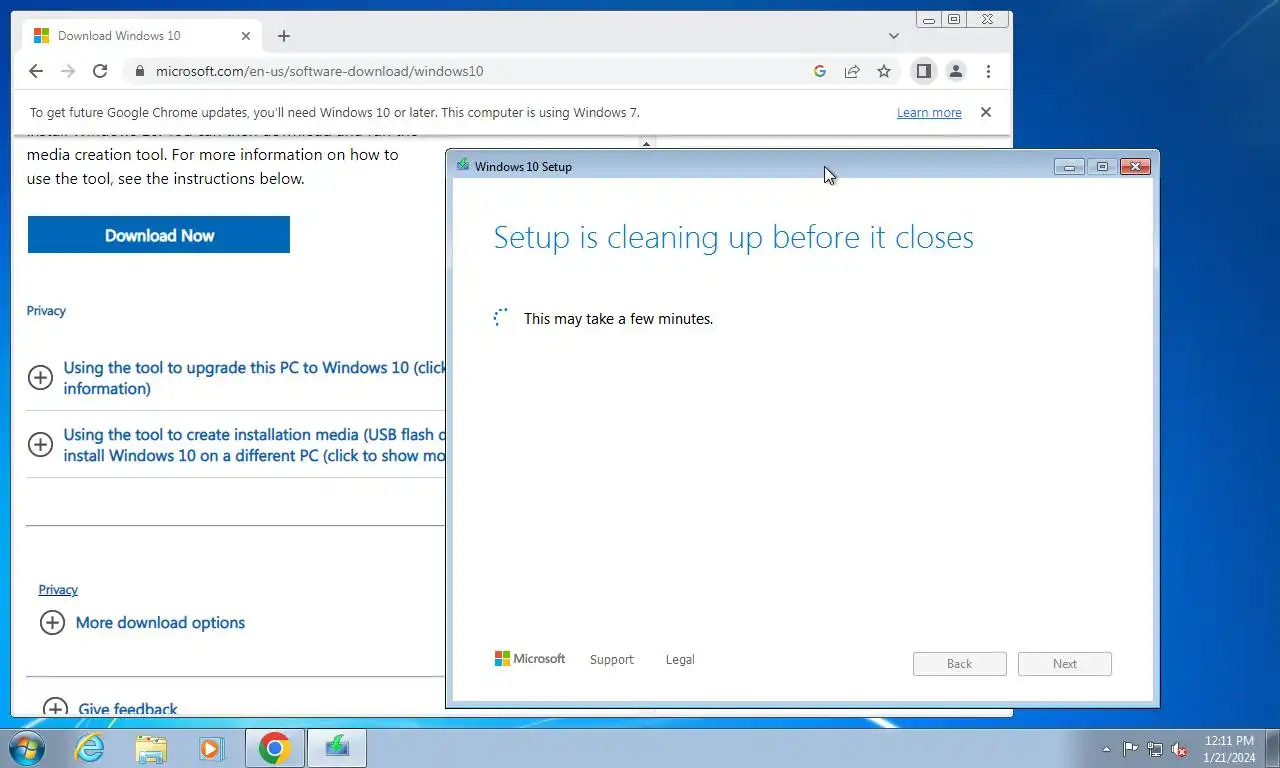Open Windows Explorer from taskbar
The height and width of the screenshot is (768, 1280).
point(151,748)
